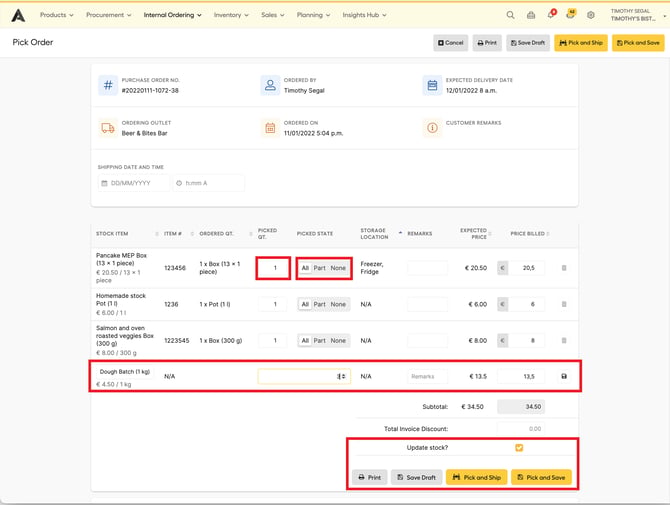Viewport: 670px width, 505px height.
Task: Expand the Inventory menu
Action: tap(231, 15)
